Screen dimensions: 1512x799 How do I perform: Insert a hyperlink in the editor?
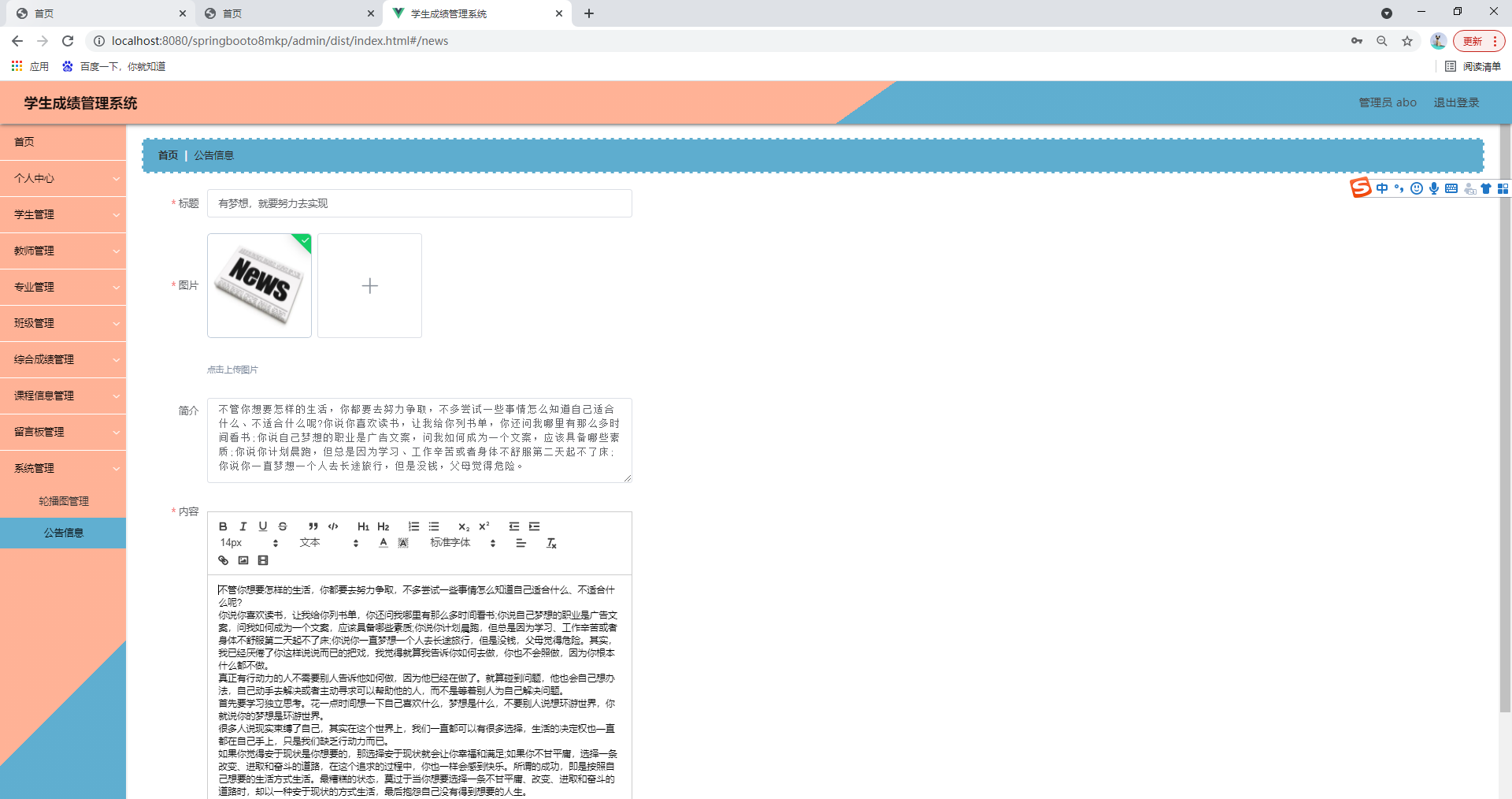coord(223,560)
